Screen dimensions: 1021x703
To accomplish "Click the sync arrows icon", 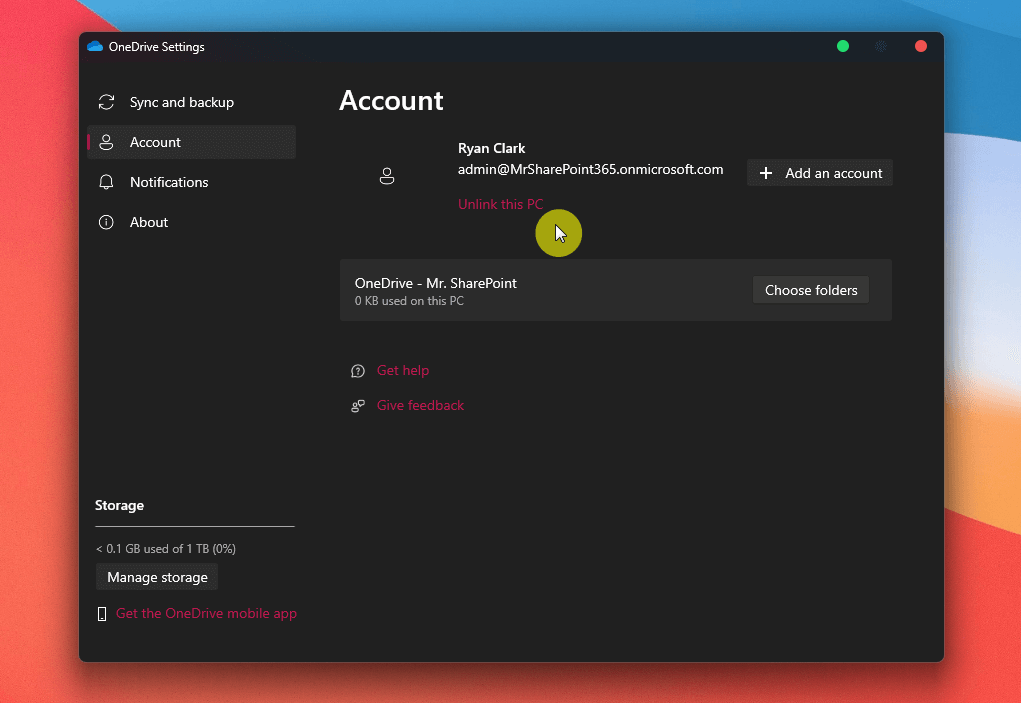I will [x=106, y=102].
